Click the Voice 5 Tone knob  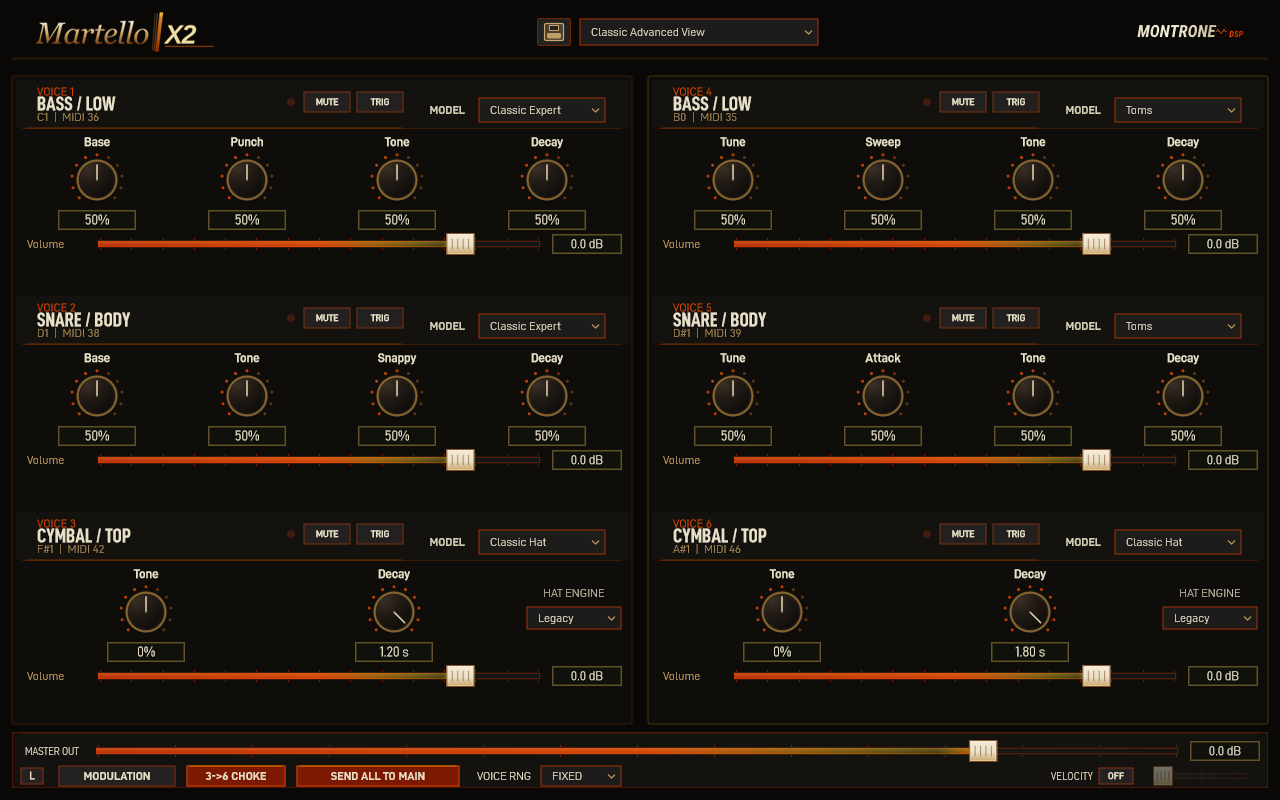pyautogui.click(x=1033, y=396)
